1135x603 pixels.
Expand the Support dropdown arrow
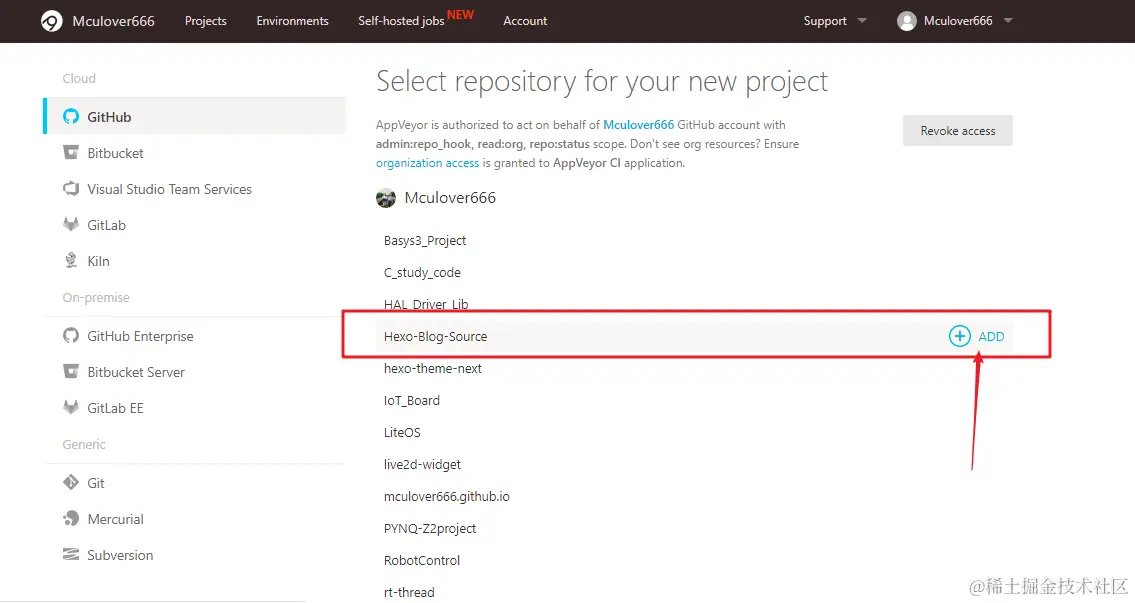(x=861, y=21)
